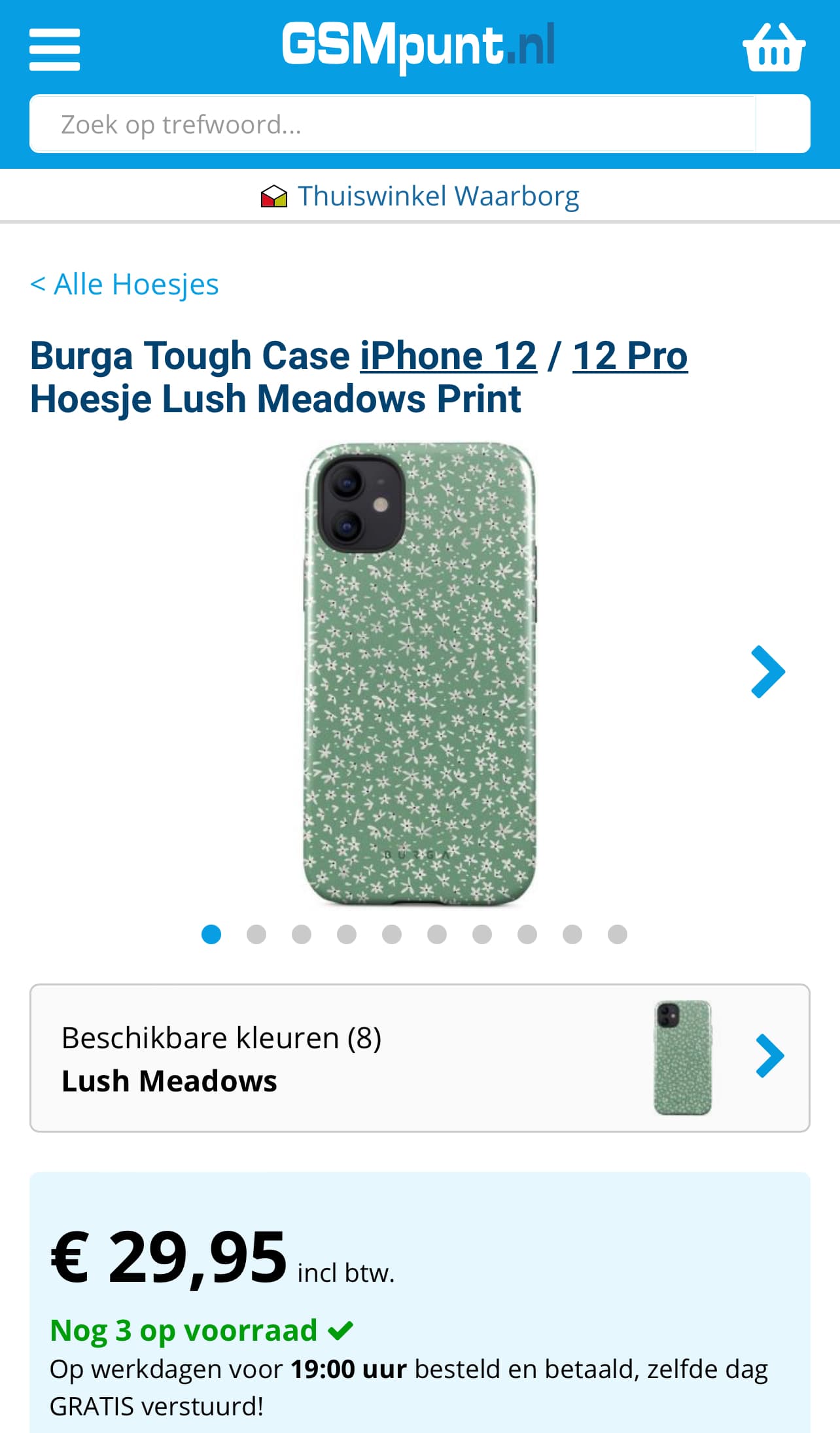Click the search submit button

[x=782, y=124]
